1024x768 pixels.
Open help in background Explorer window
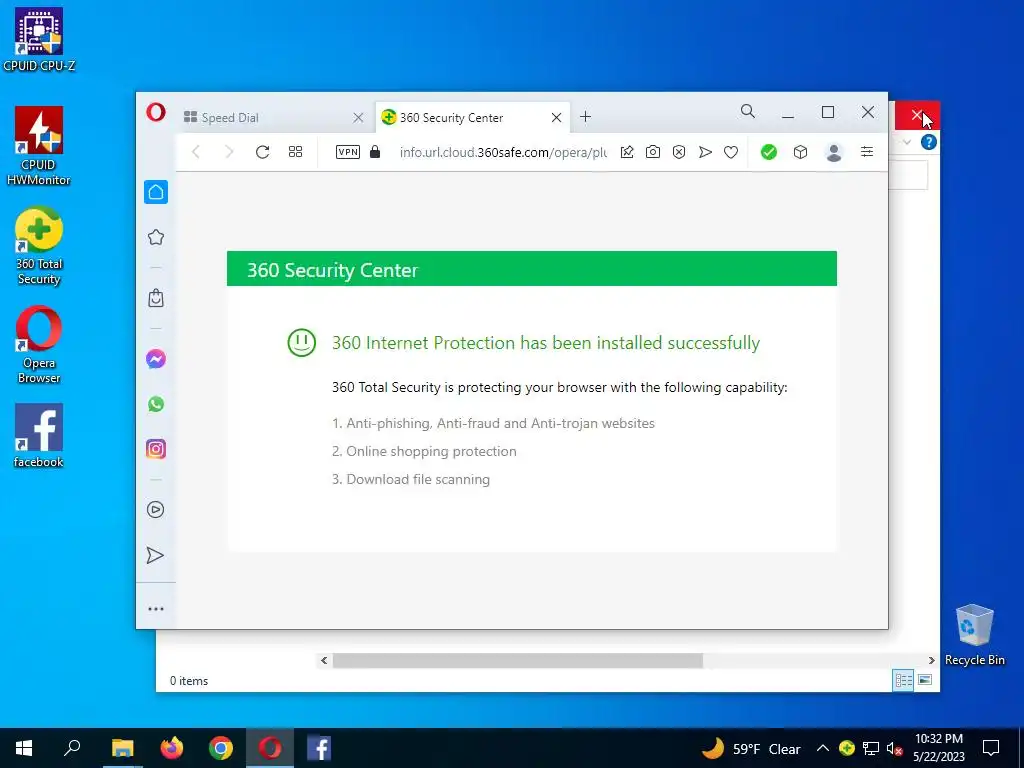tap(929, 142)
